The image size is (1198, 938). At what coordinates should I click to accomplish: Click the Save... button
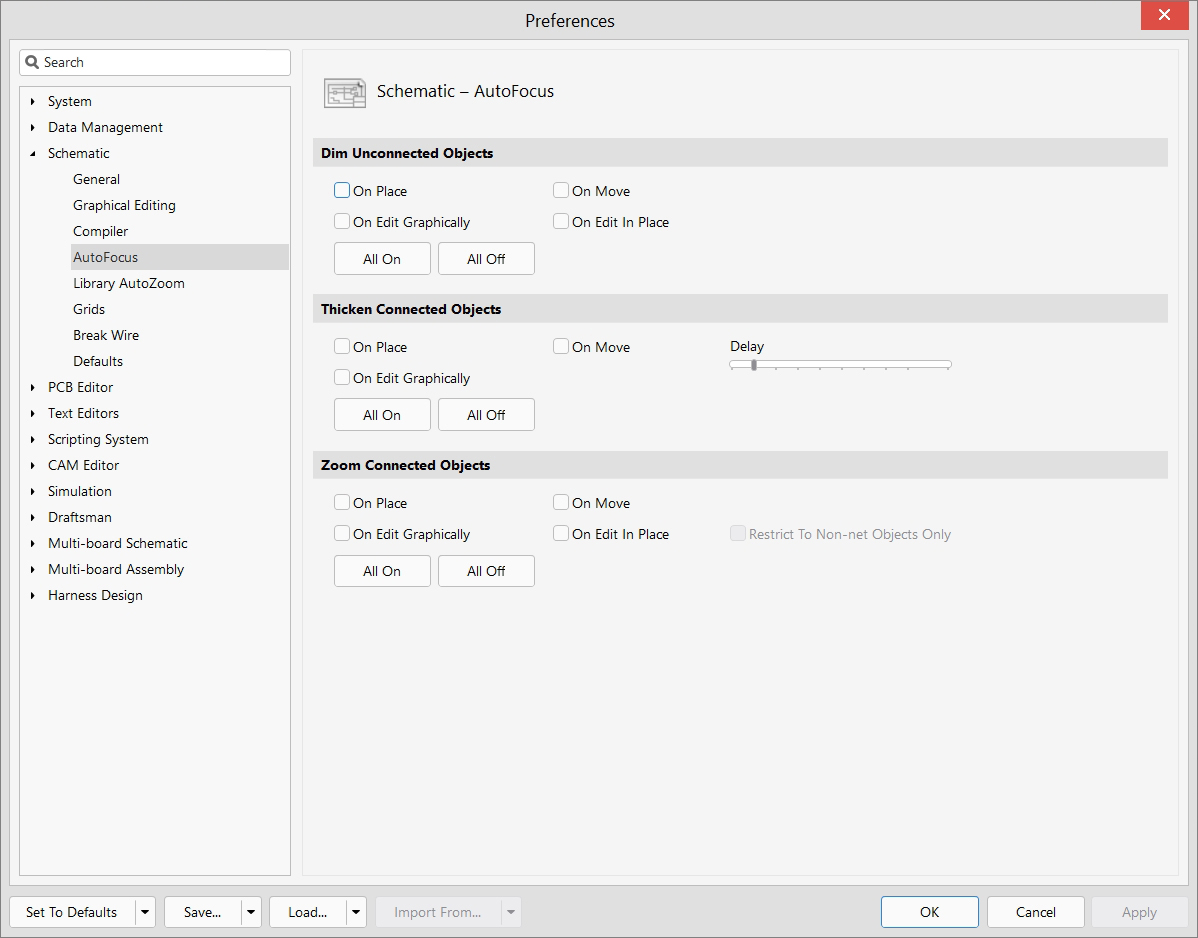202,912
